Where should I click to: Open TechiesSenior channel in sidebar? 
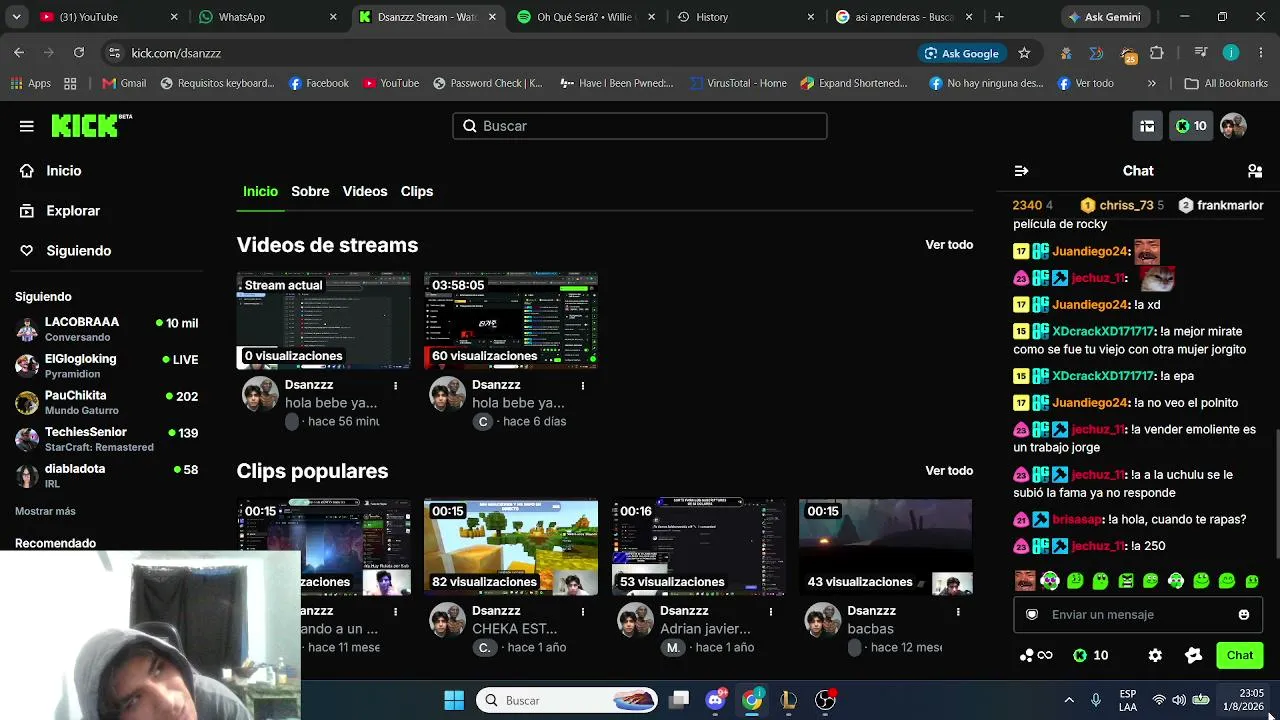[106, 439]
